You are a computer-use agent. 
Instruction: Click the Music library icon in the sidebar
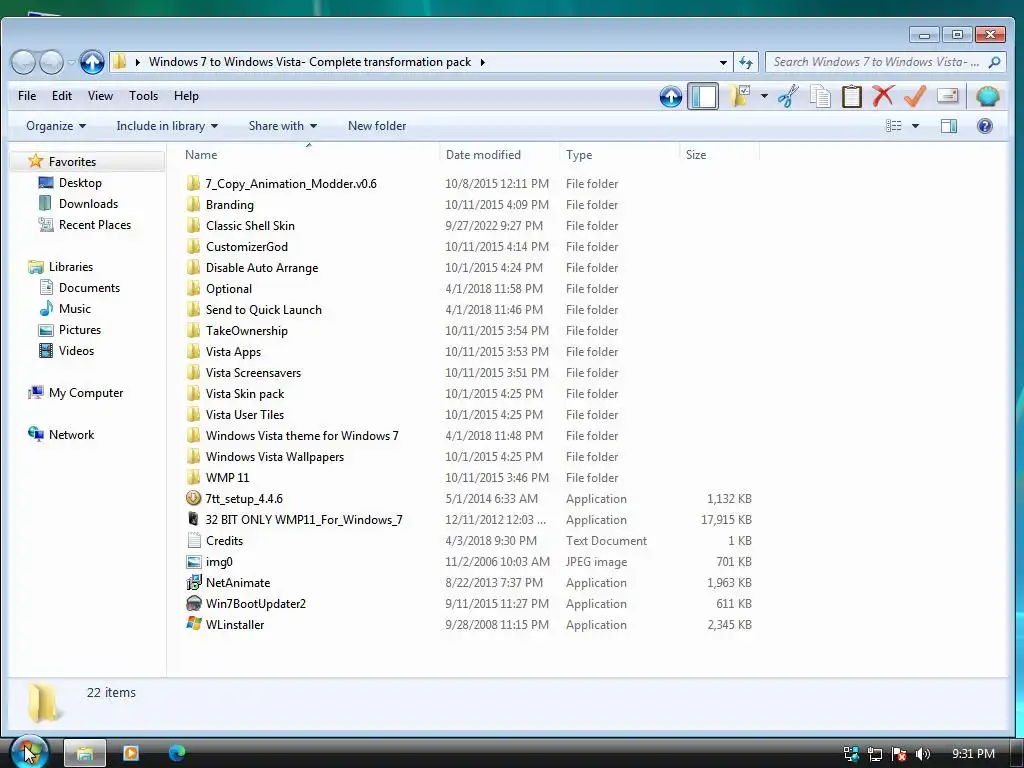46,308
